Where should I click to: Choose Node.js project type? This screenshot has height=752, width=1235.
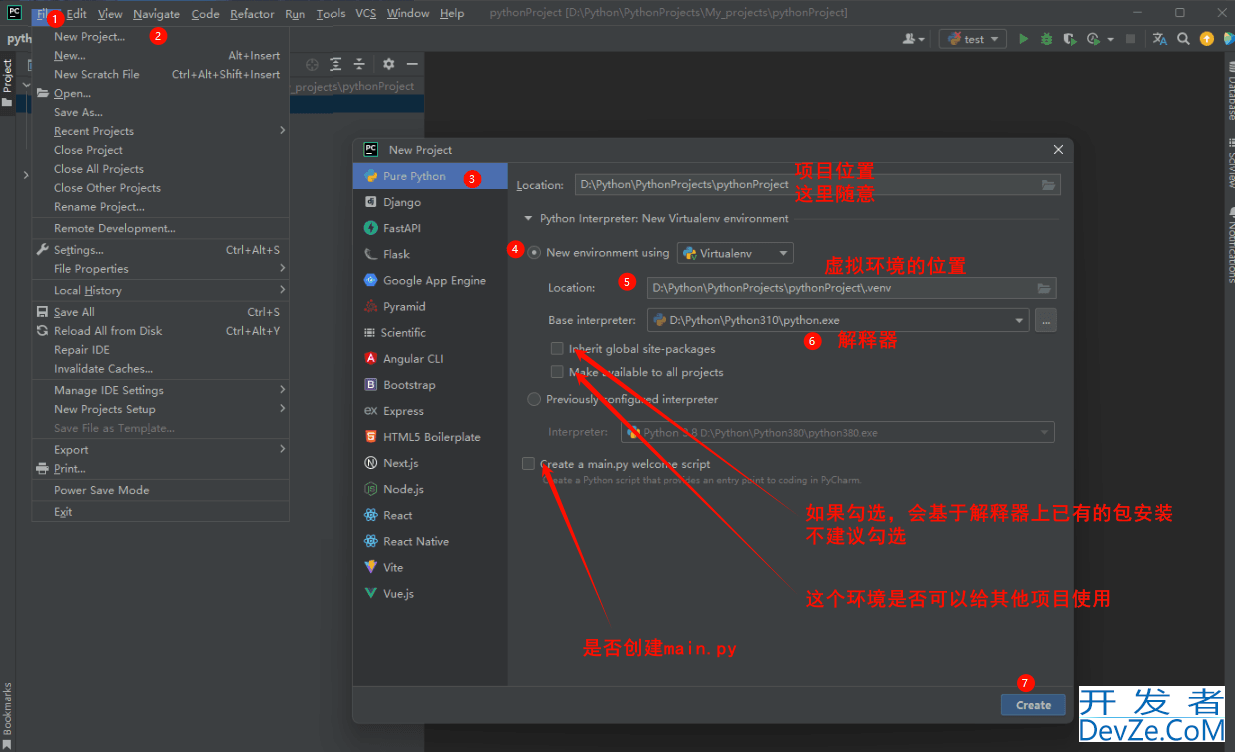click(x=430, y=489)
